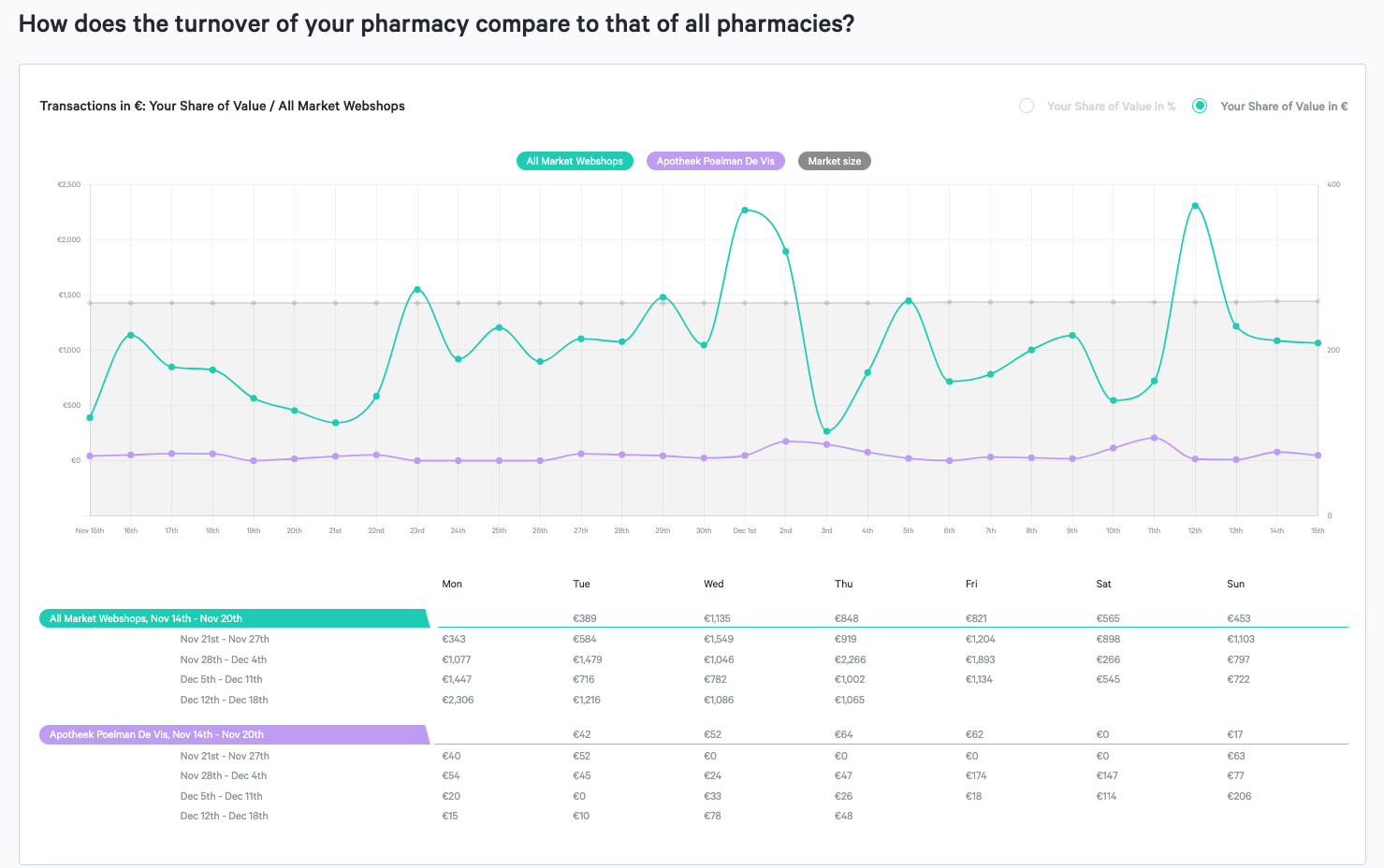
Task: Click the purple data point on the 11th
Action: 1154,438
